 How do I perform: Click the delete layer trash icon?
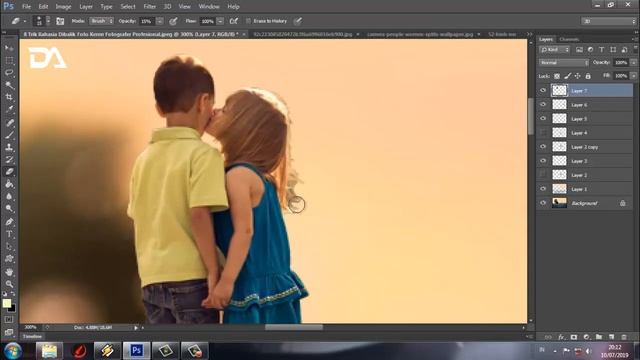tap(624, 337)
